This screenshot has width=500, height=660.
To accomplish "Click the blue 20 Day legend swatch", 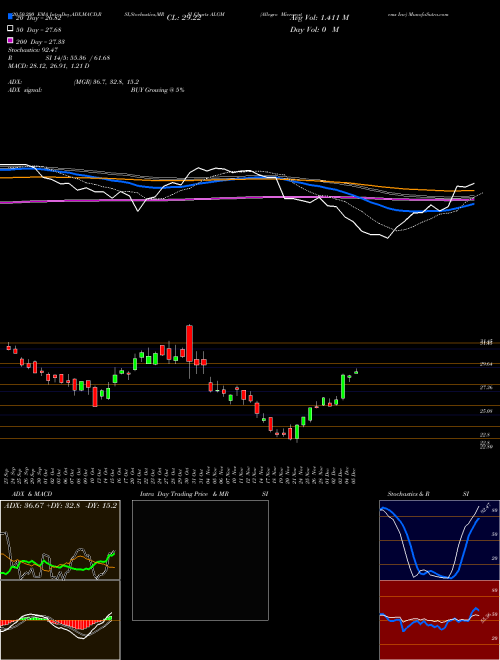I will 10,17.
